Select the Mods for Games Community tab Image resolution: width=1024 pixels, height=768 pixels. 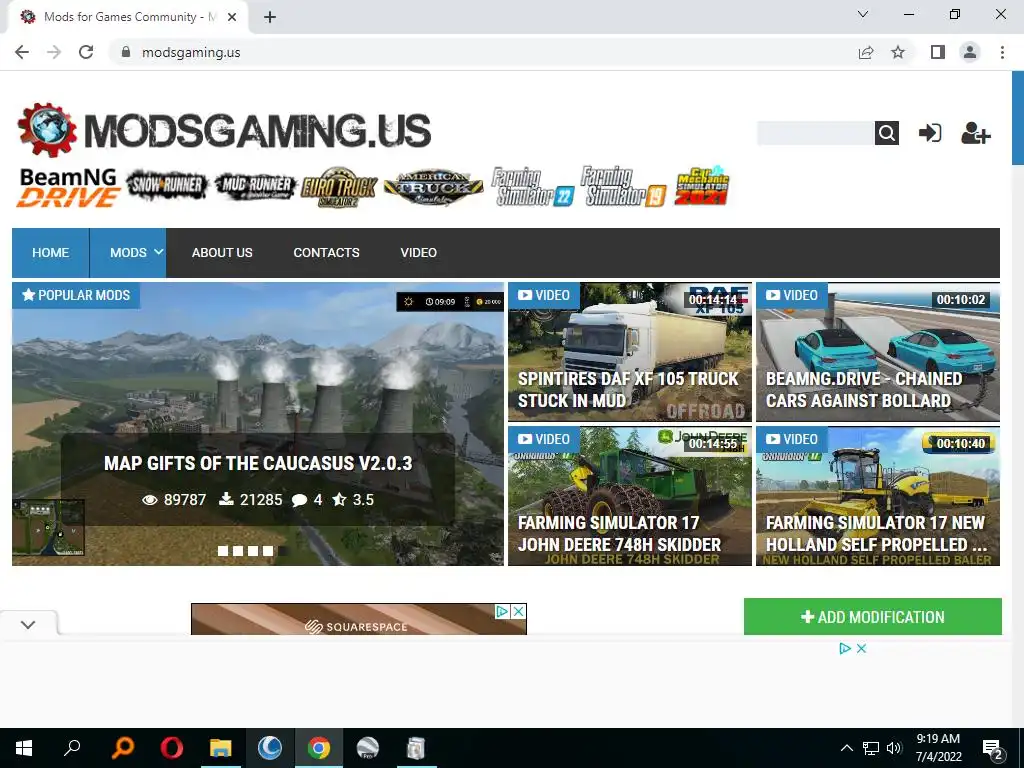pyautogui.click(x=127, y=17)
